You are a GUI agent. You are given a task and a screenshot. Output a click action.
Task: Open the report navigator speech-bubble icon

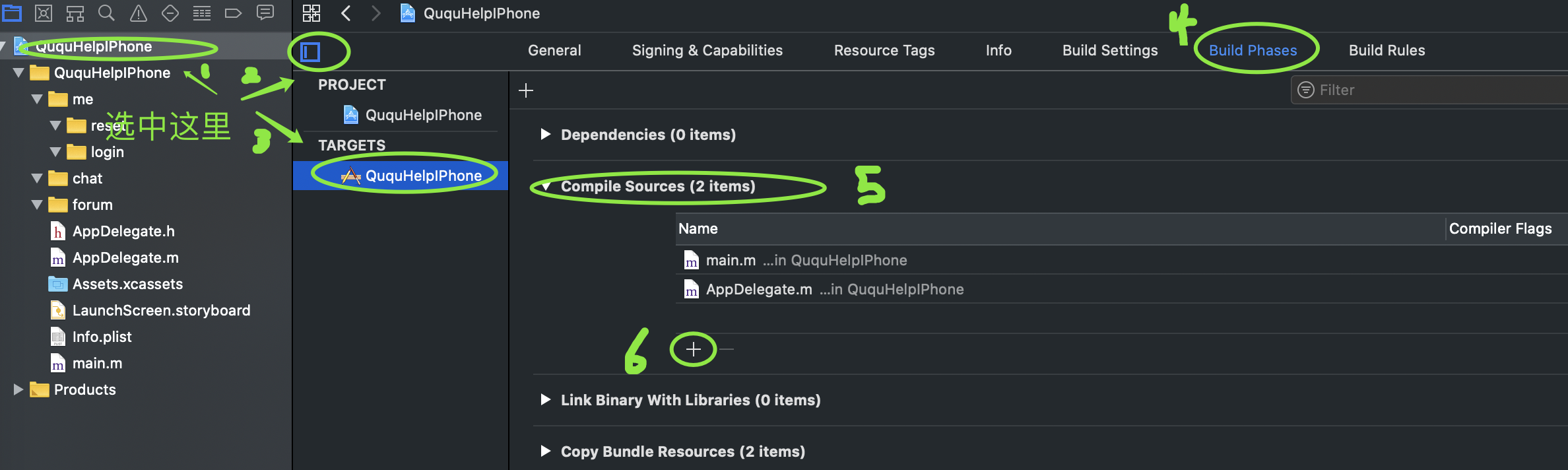pos(265,13)
